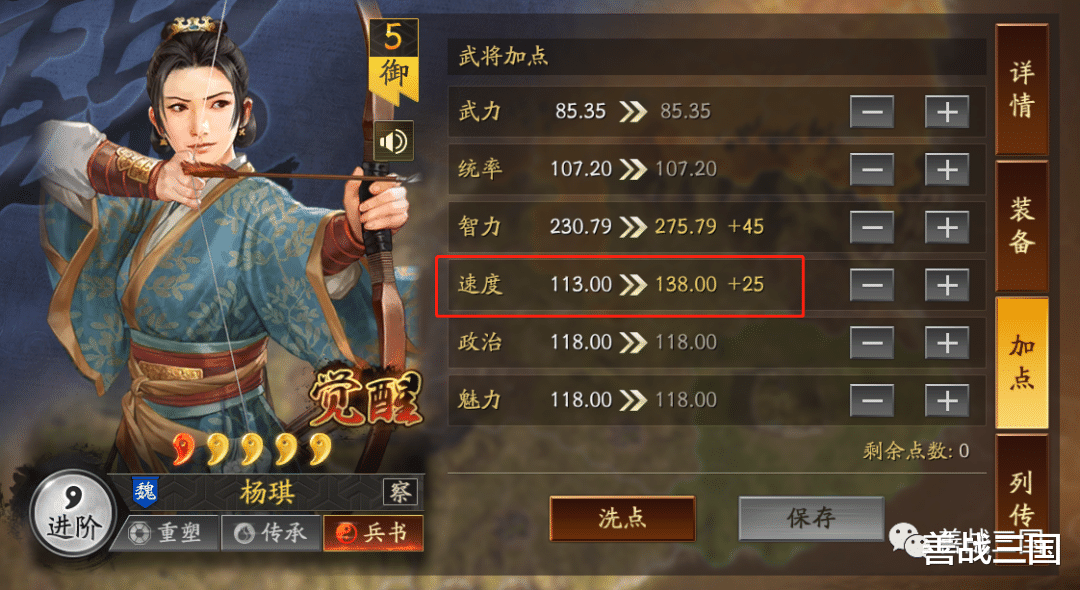Tap the 5 御 rank banner
The width and height of the screenshot is (1080, 590).
(393, 61)
